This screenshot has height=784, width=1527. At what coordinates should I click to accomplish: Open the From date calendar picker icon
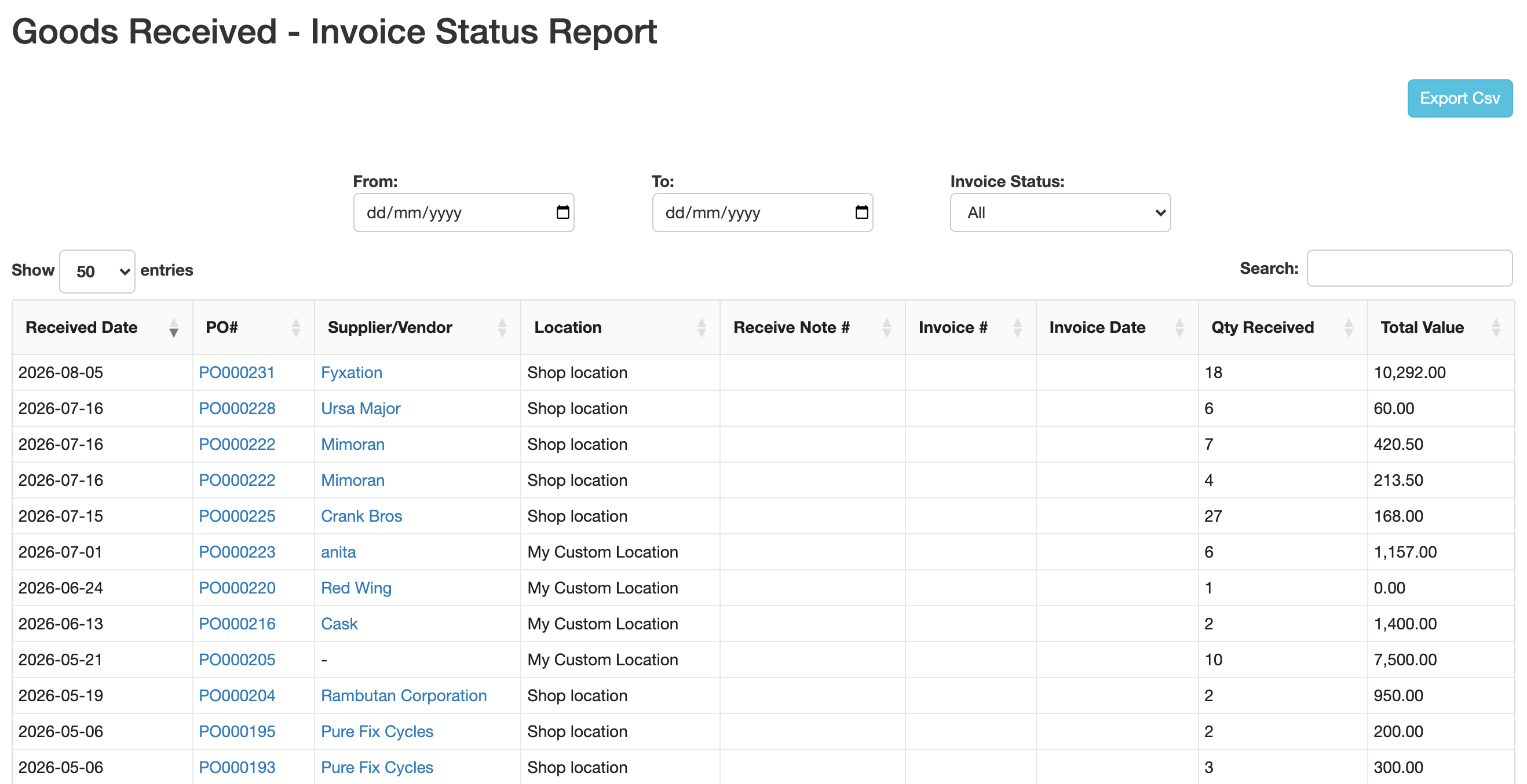point(562,212)
